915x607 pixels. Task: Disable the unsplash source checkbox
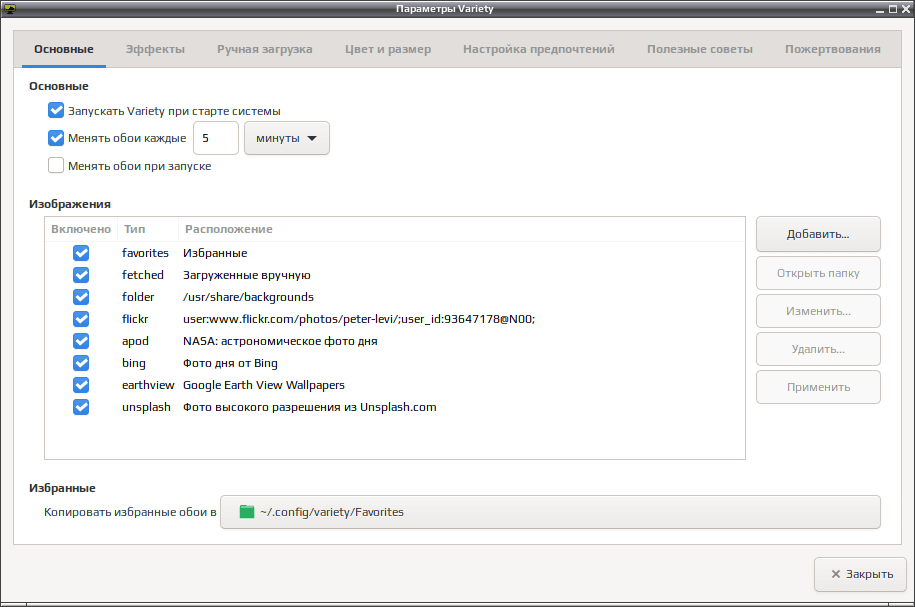(x=81, y=407)
